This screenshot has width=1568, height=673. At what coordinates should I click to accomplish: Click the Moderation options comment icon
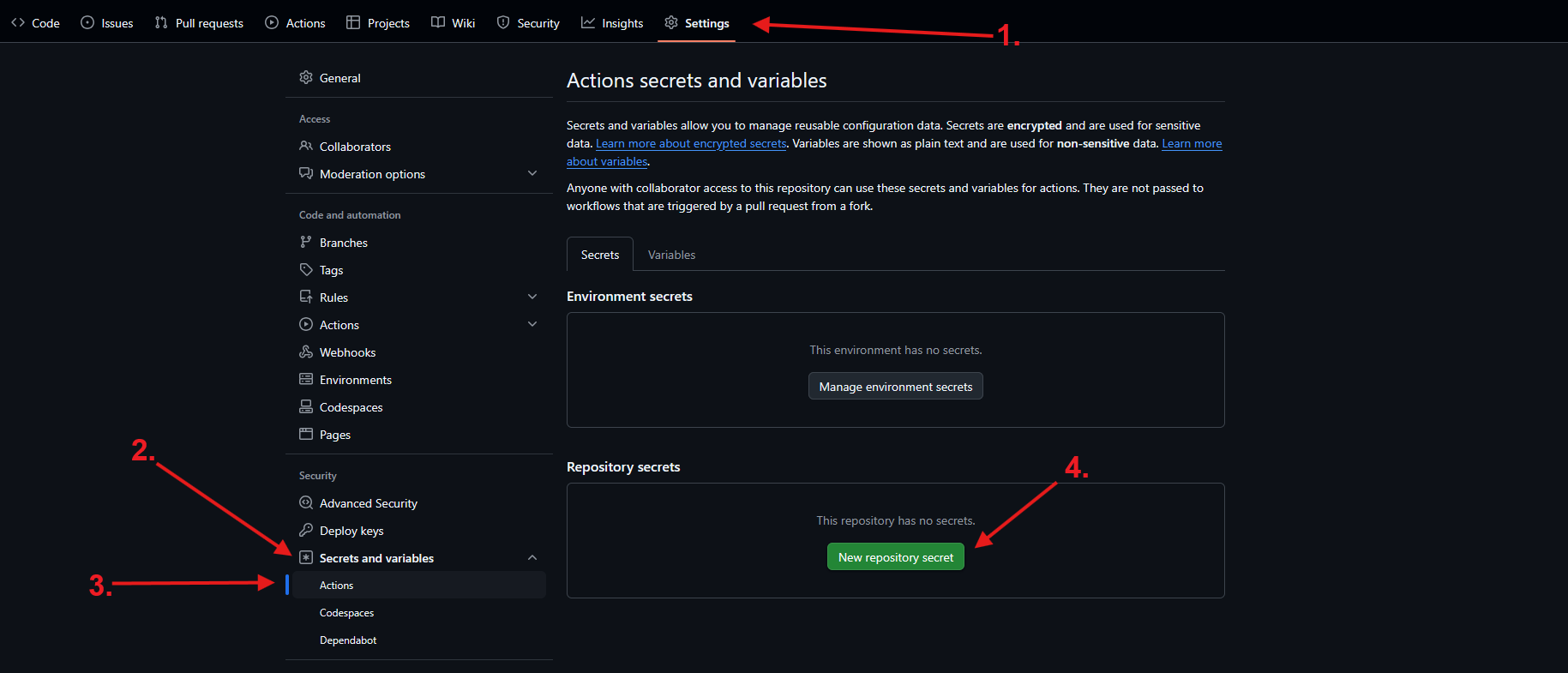(306, 173)
